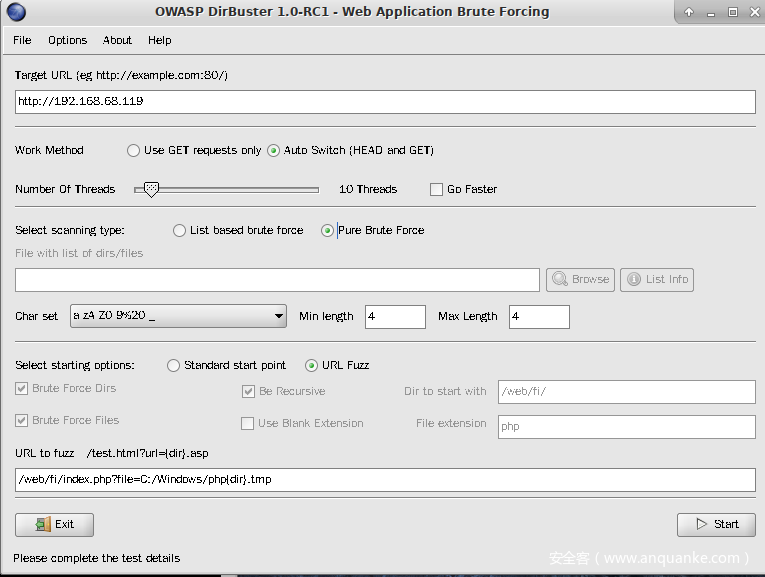Select Use GET requests only
765x577 pixels.
[134, 150]
